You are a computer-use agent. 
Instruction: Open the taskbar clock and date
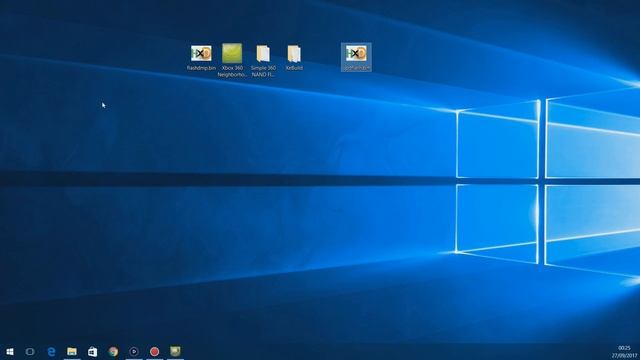[x=624, y=351]
